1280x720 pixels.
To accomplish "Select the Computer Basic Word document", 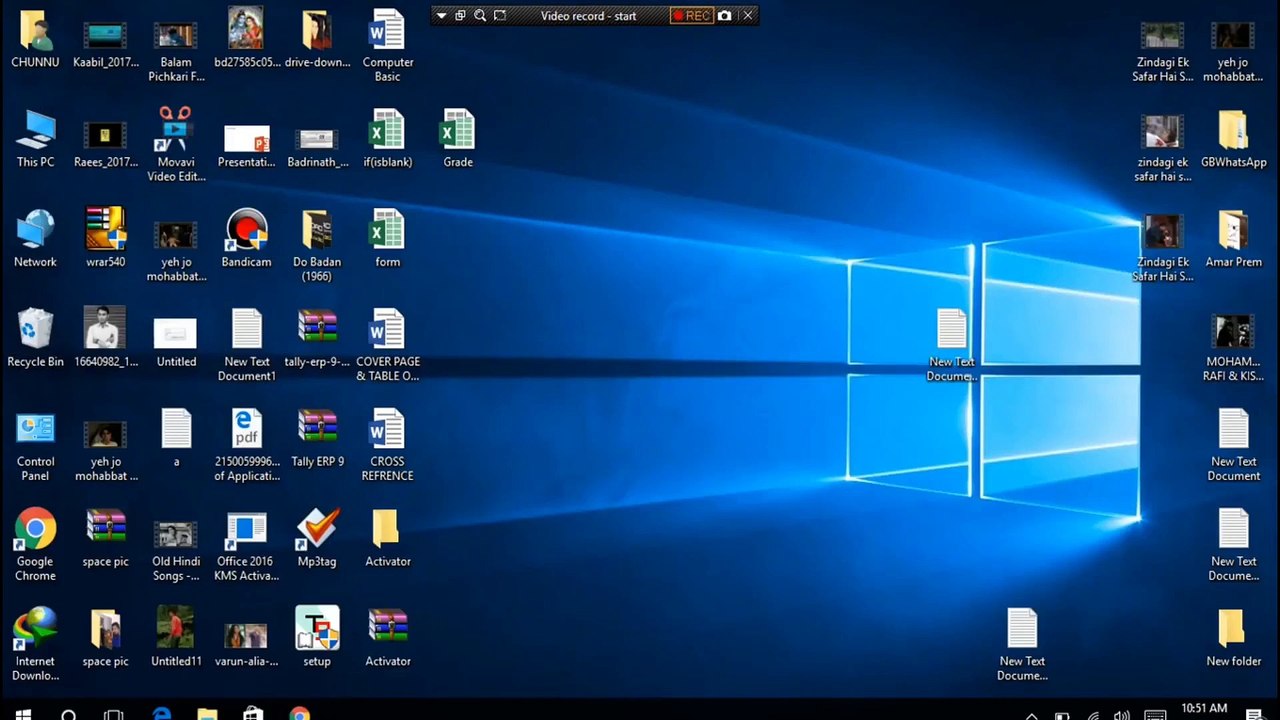I will (x=388, y=45).
